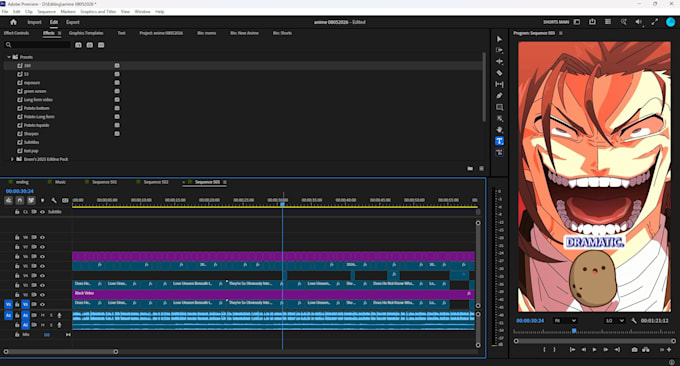Open the Graphics and Titles menu
Image resolution: width=680 pixels, height=366 pixels.
pos(98,12)
